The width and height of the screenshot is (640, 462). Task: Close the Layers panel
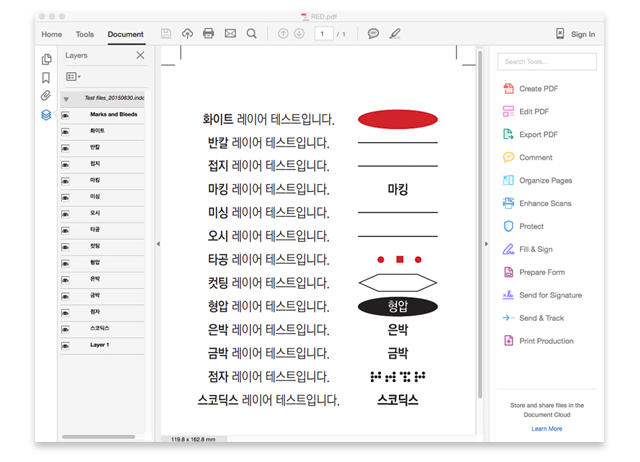pyautogui.click(x=140, y=55)
